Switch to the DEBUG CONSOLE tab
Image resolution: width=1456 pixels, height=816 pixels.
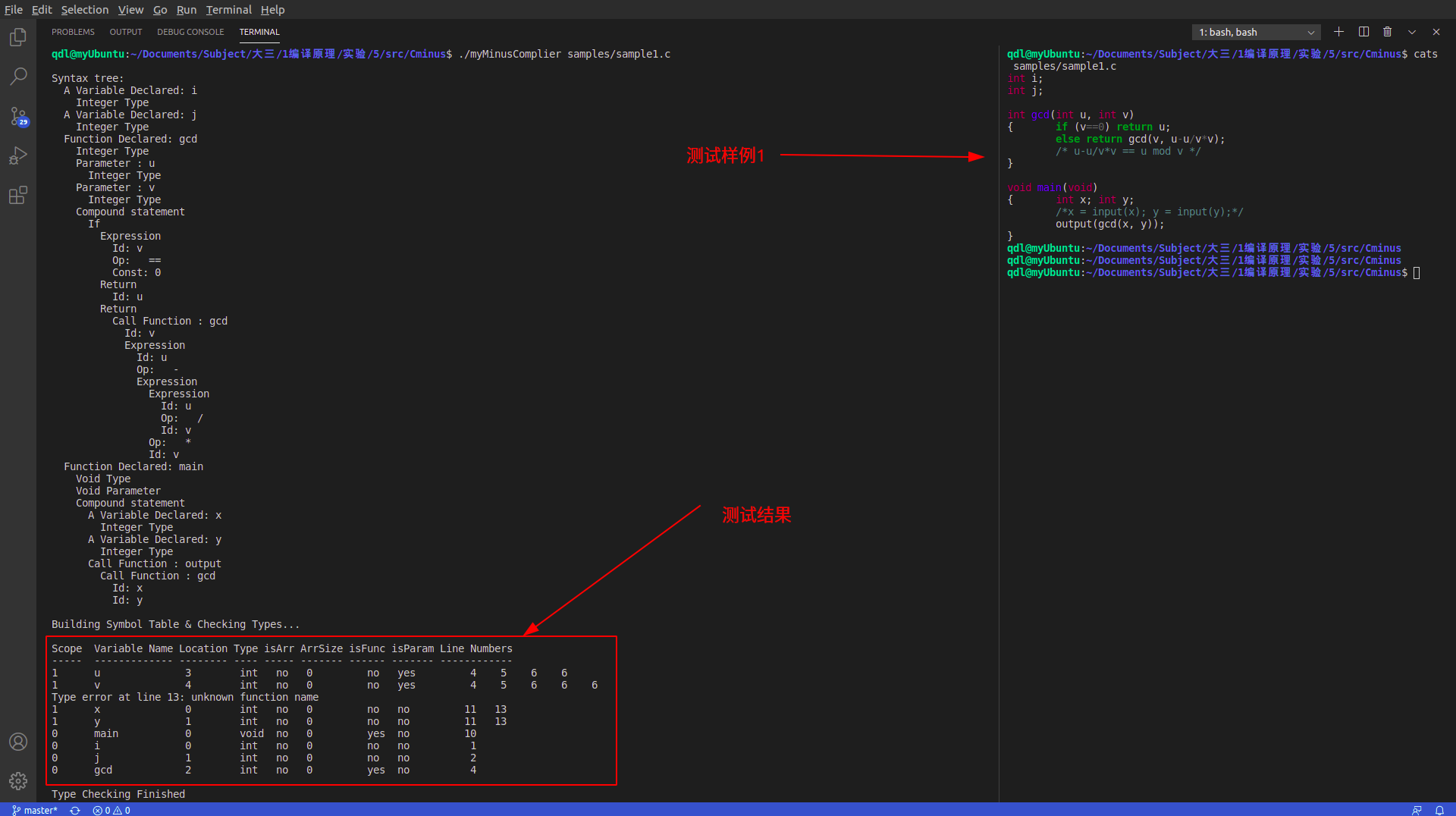point(190,32)
